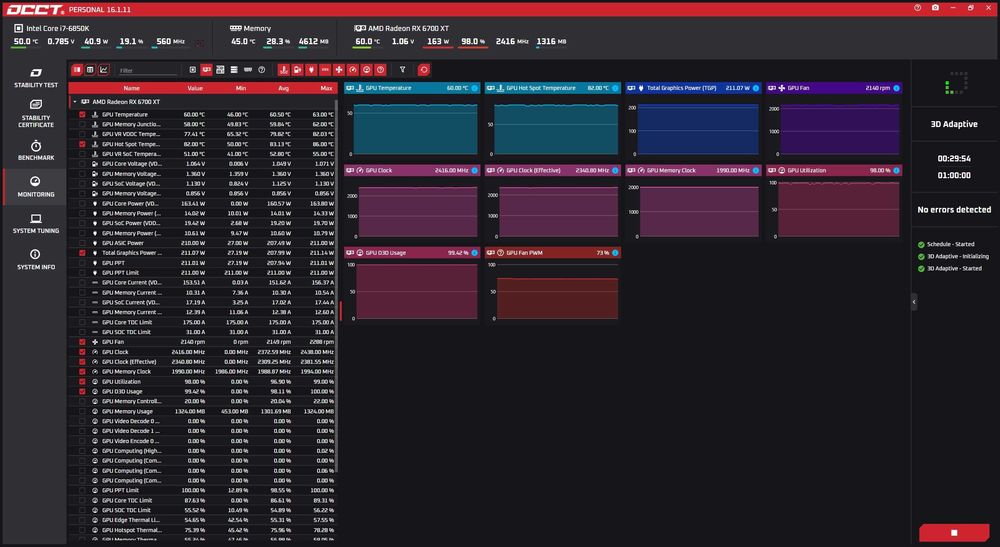Screen dimensions: 1000x547
Task: Sort the table by the Max column
Action: pos(326,88)
